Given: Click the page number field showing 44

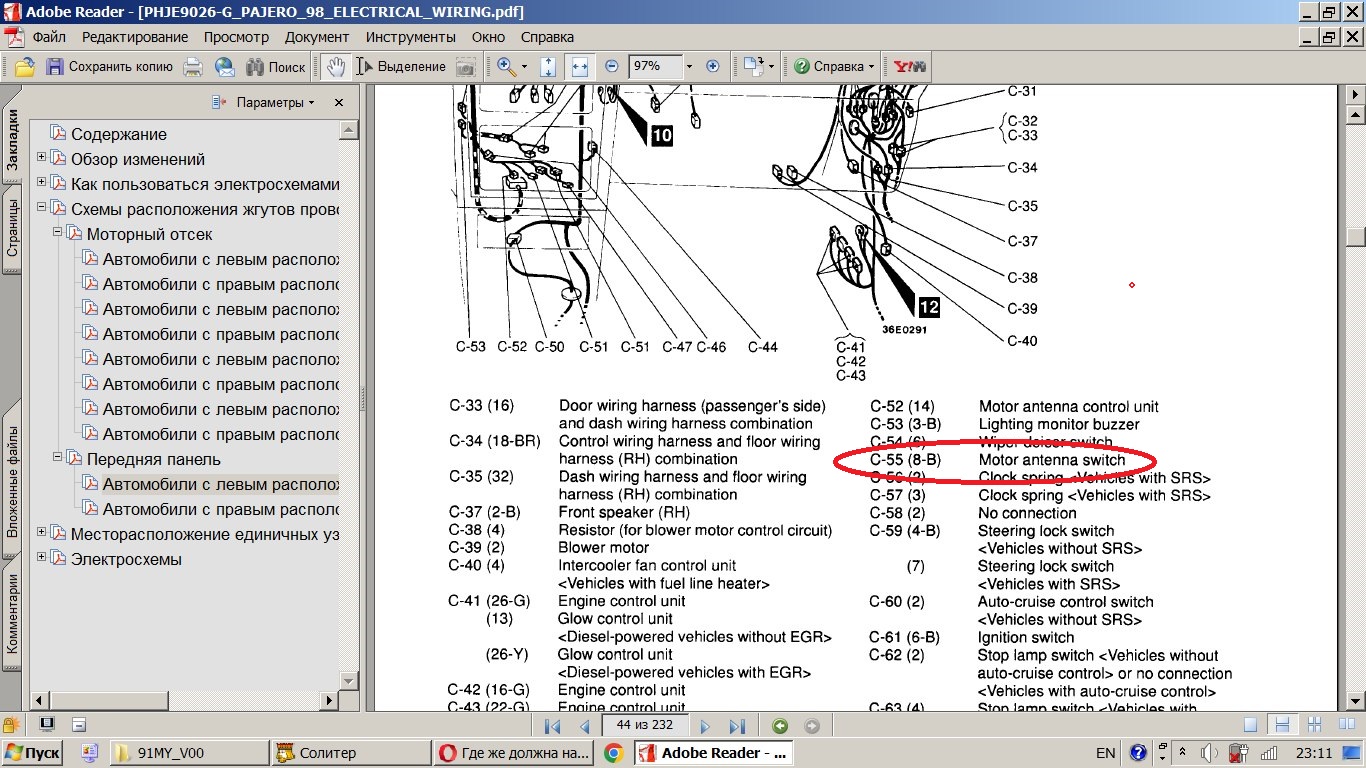Looking at the screenshot, I should click(x=644, y=725).
